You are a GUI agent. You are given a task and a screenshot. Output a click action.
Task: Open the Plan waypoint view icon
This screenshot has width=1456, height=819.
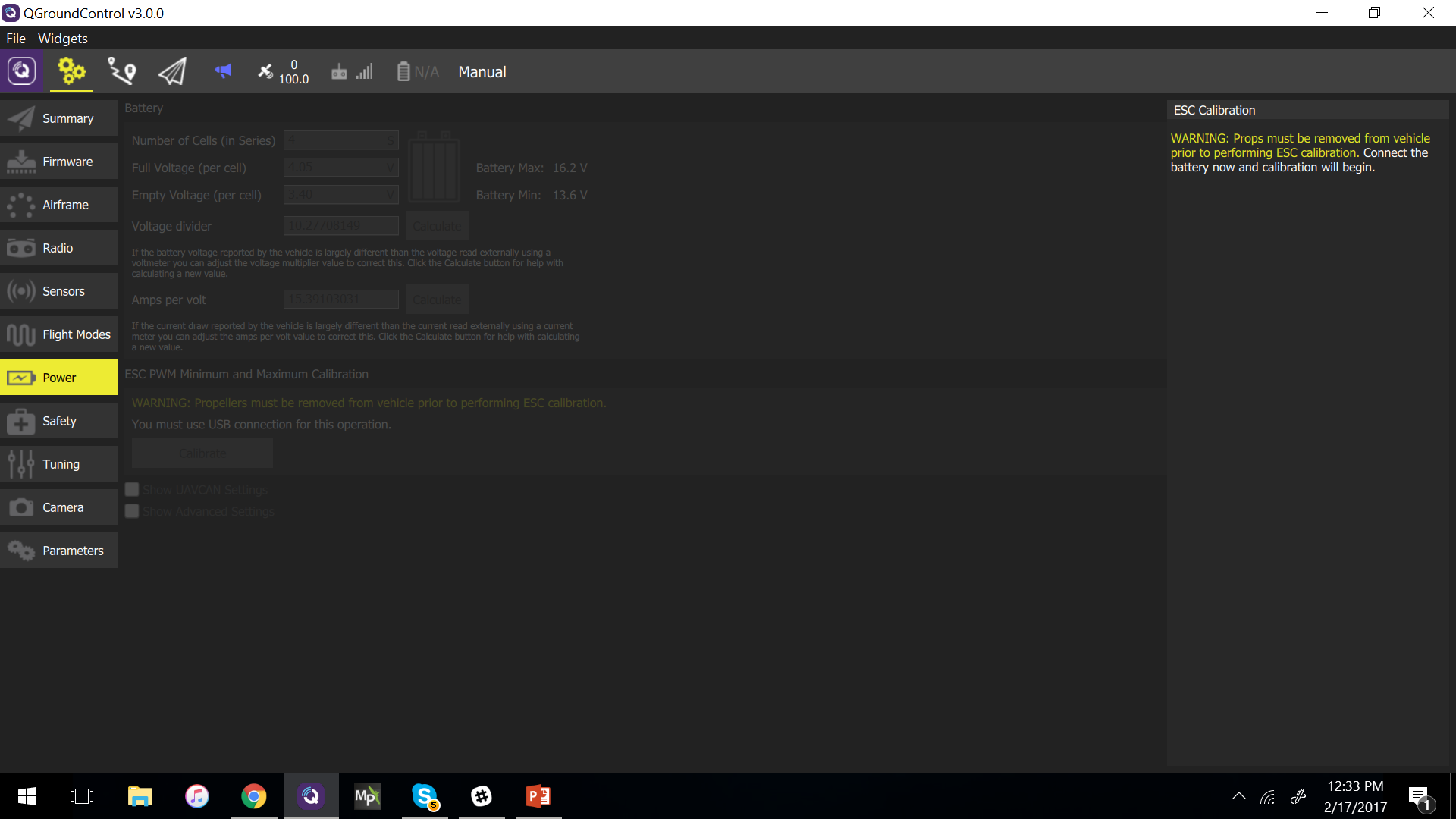point(121,71)
